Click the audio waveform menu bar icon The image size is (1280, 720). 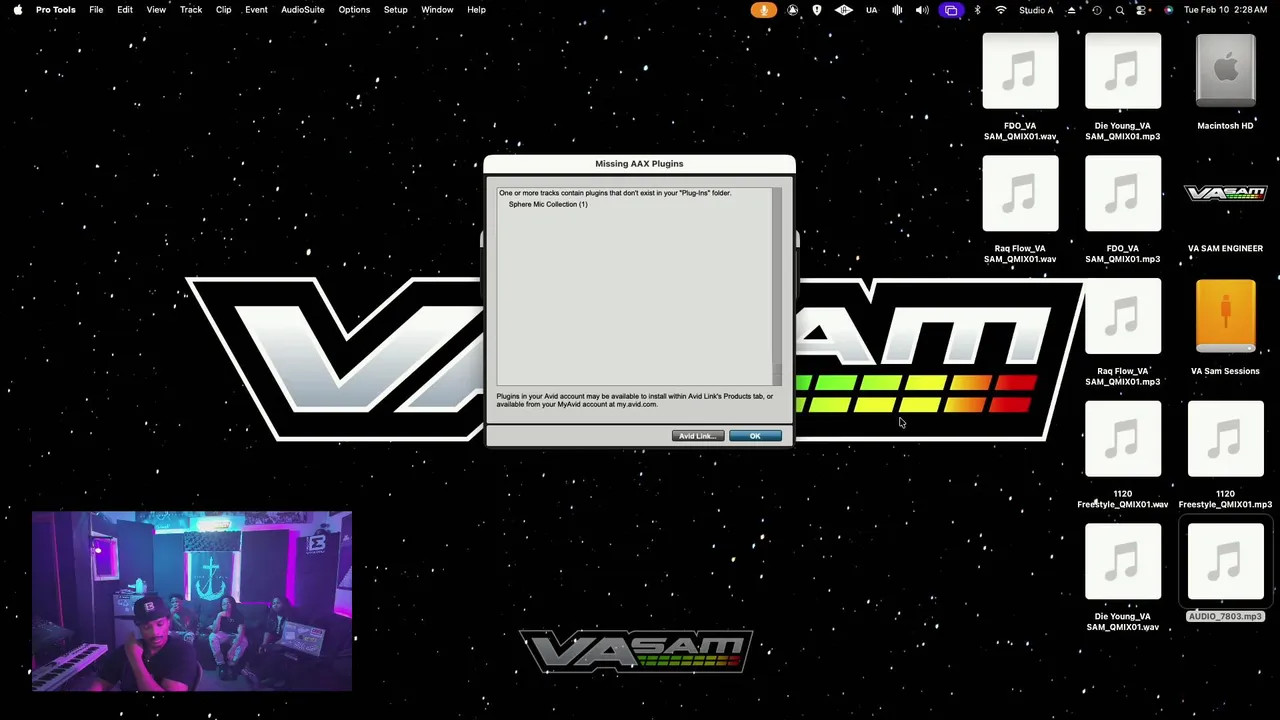pos(897,10)
